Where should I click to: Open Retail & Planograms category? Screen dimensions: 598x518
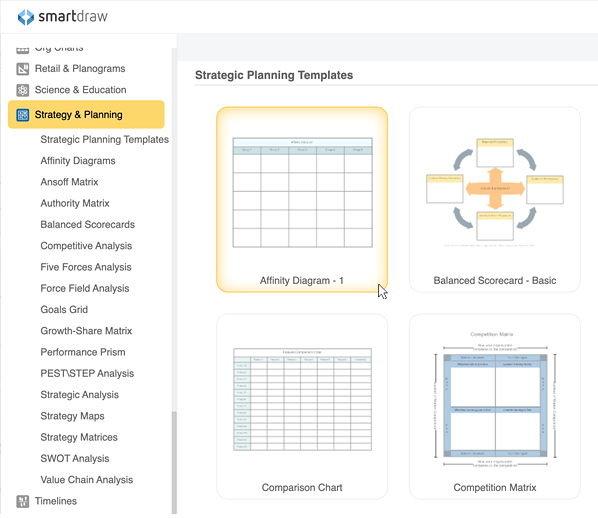coord(80,69)
